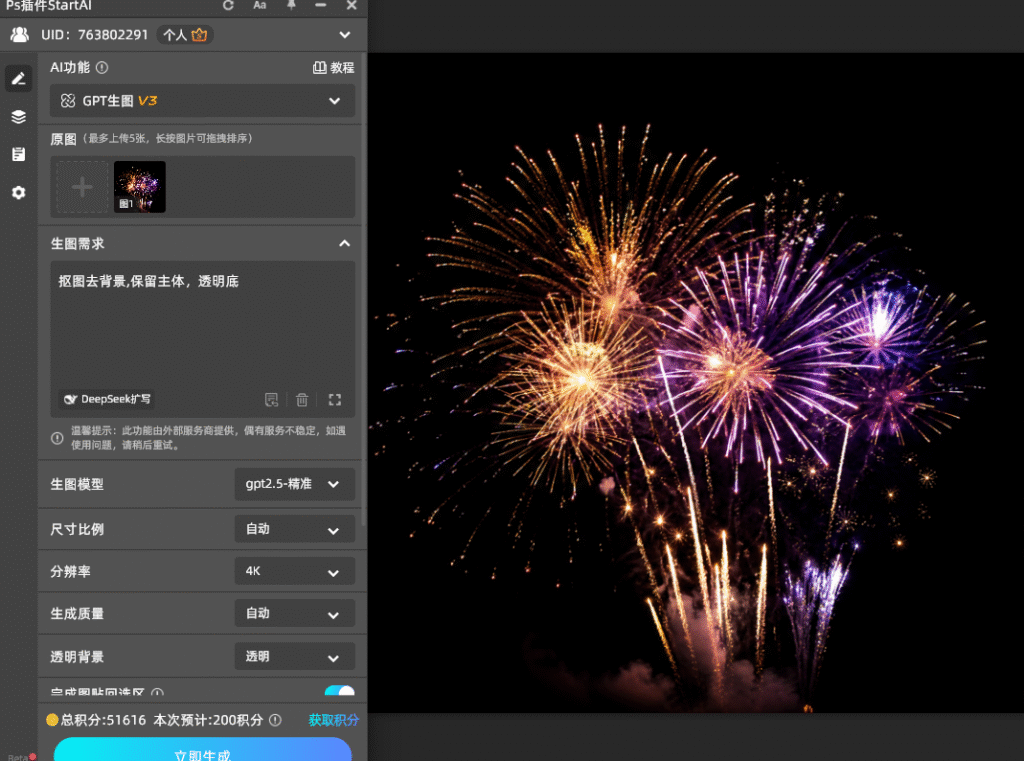This screenshot has width=1024, height=761.
Task: Clear prompt with the trash icon
Action: pyautogui.click(x=302, y=400)
